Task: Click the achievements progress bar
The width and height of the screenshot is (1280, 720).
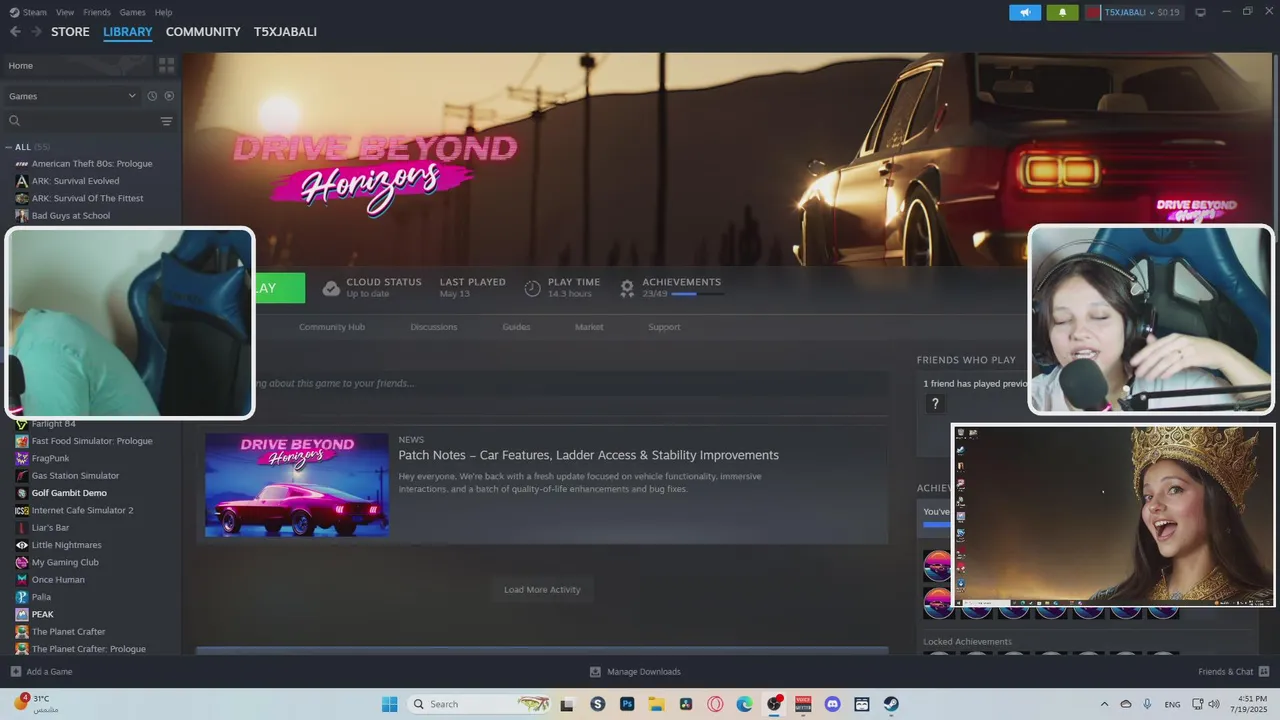Action: click(x=697, y=294)
